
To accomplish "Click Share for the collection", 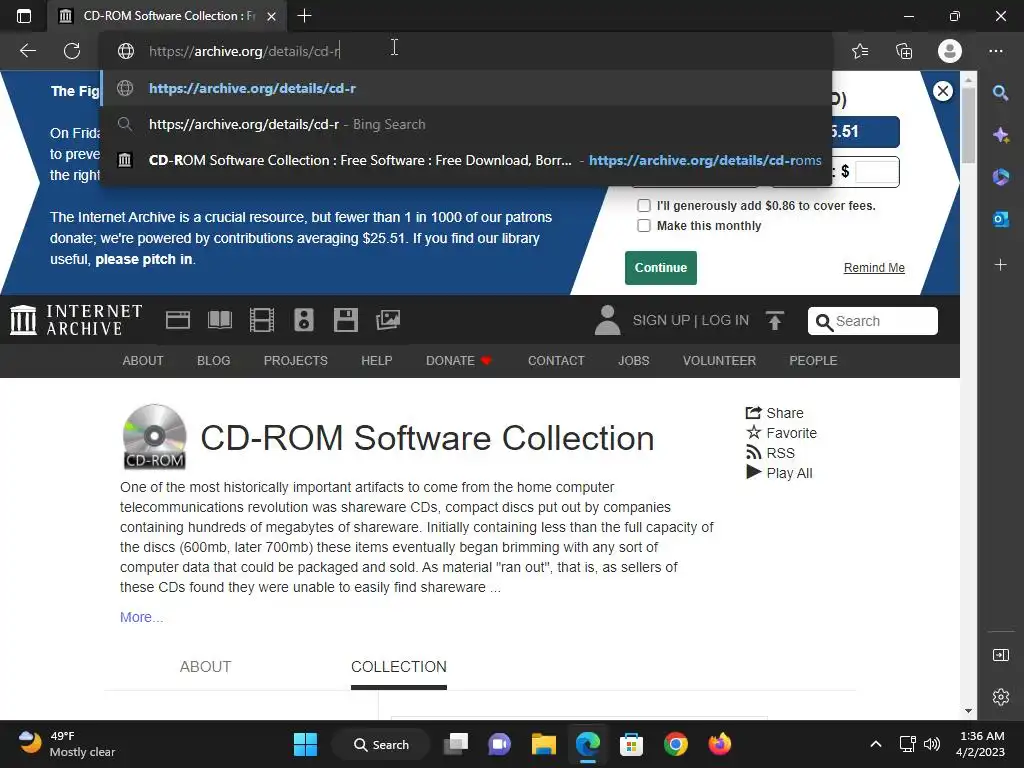I will point(775,413).
